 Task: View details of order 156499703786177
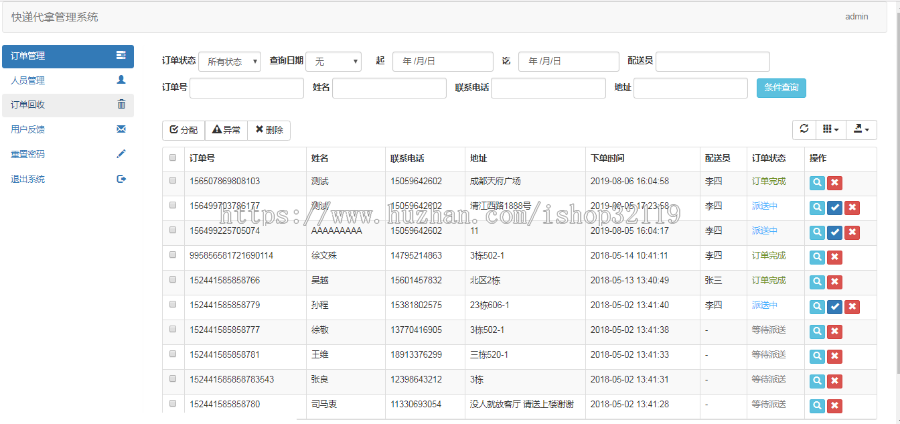(x=817, y=207)
